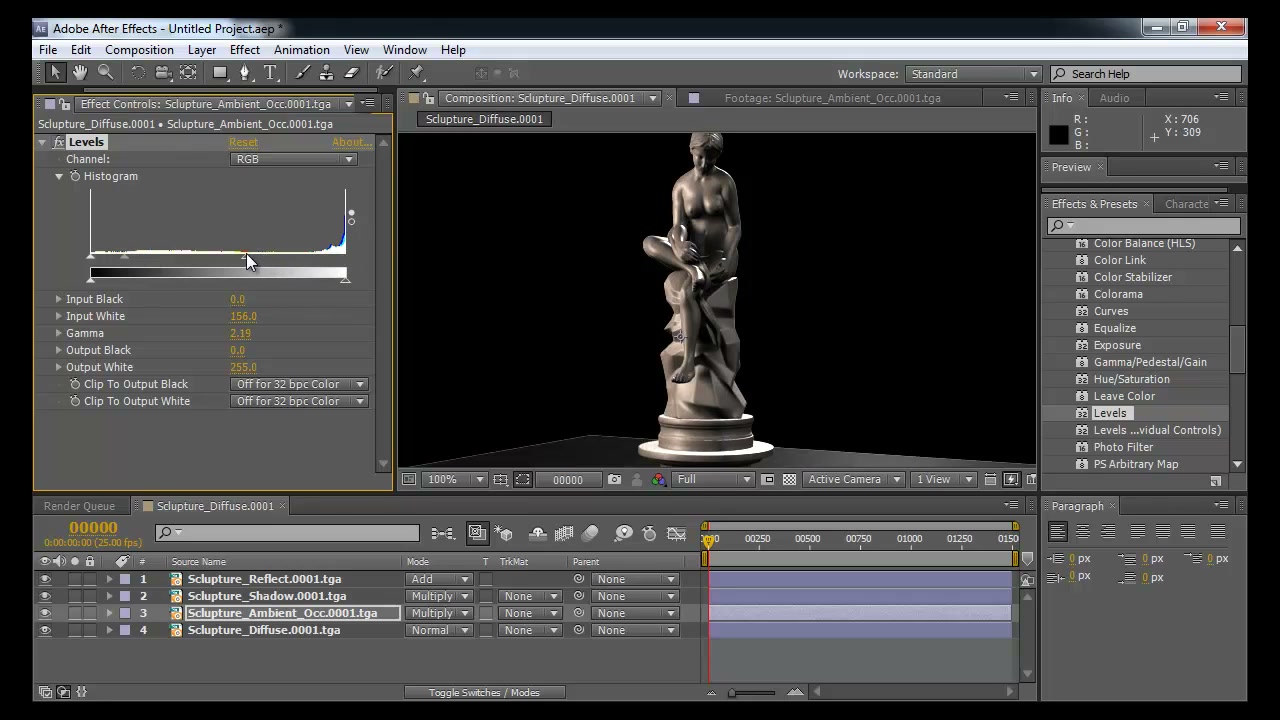
Task: Toggle Preserve Transparency for Sclupture_Reflect layer
Action: 486,579
